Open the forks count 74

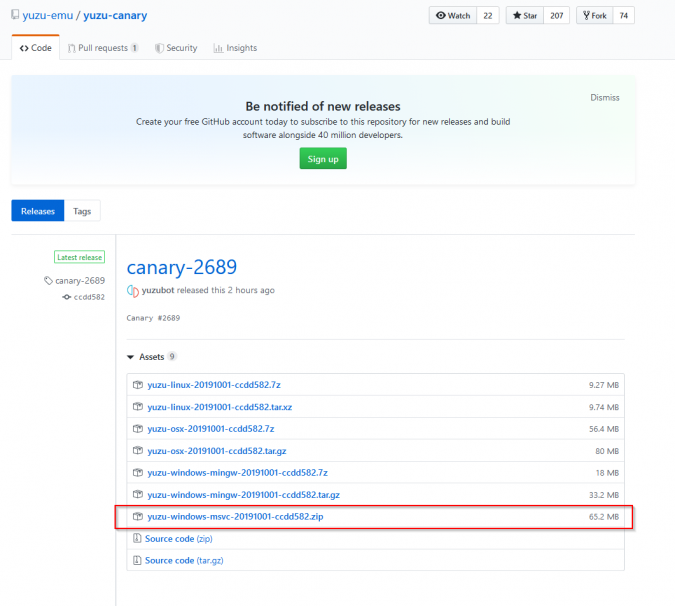coord(624,15)
